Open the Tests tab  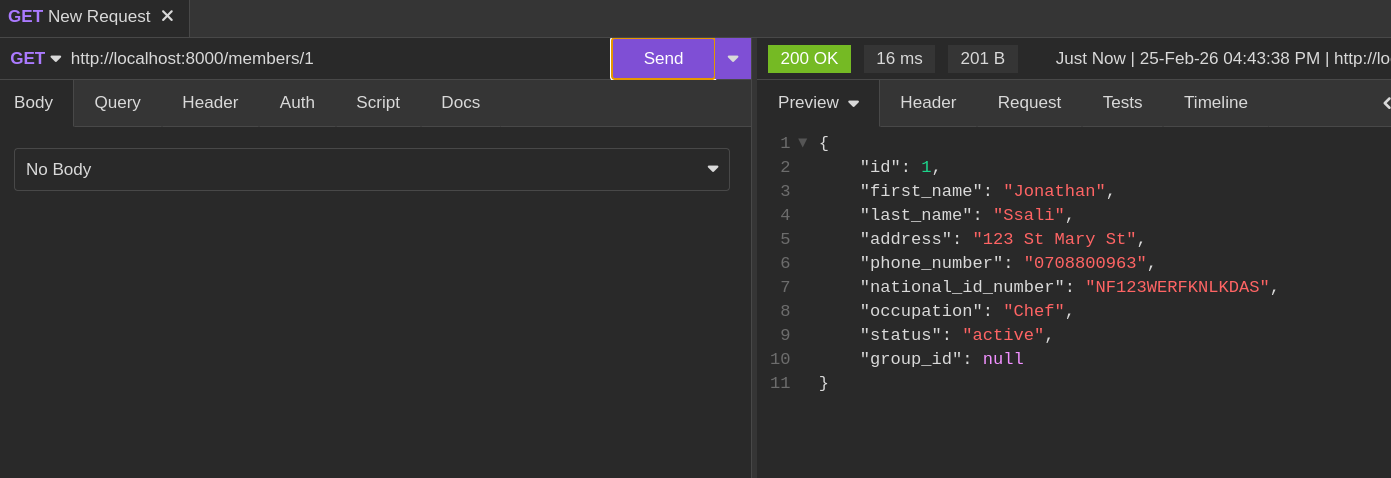coord(1122,103)
